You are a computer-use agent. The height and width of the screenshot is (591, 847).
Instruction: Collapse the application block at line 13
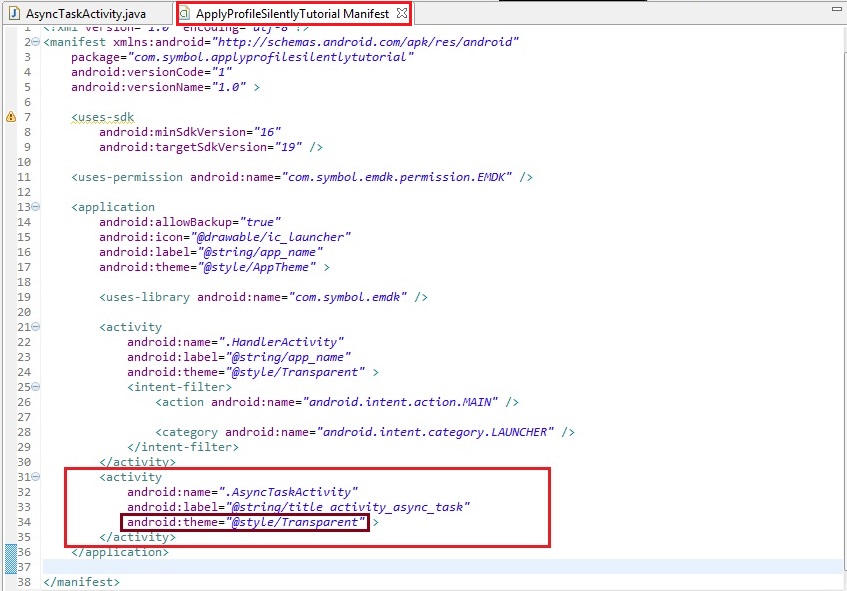pyautogui.click(x=36, y=207)
